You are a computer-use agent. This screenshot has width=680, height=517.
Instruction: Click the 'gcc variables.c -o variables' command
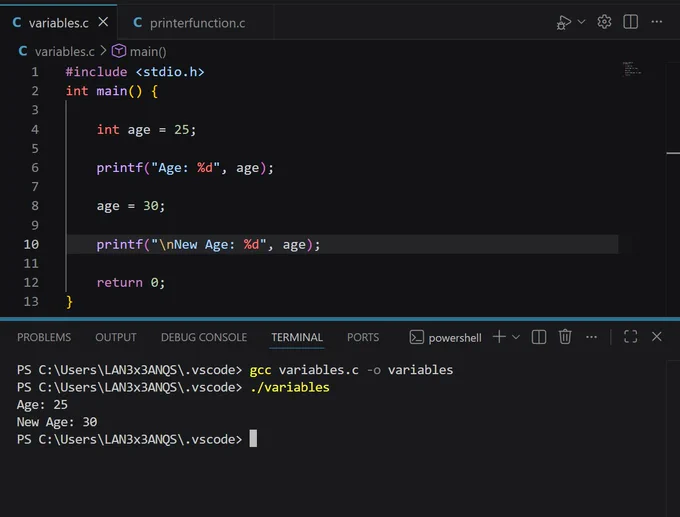[351, 370]
